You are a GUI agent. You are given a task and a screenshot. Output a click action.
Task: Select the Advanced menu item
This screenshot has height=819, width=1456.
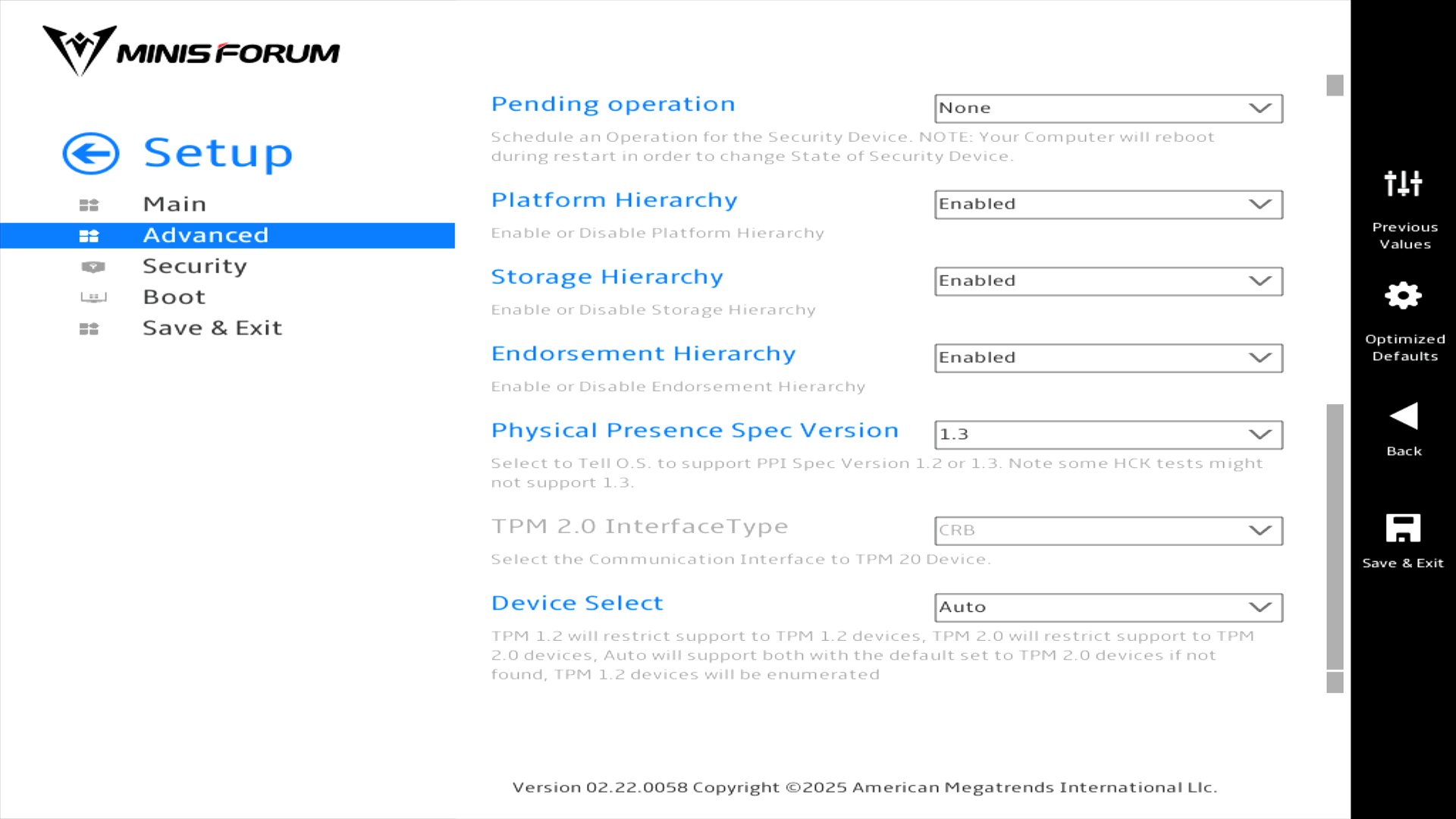pos(206,235)
